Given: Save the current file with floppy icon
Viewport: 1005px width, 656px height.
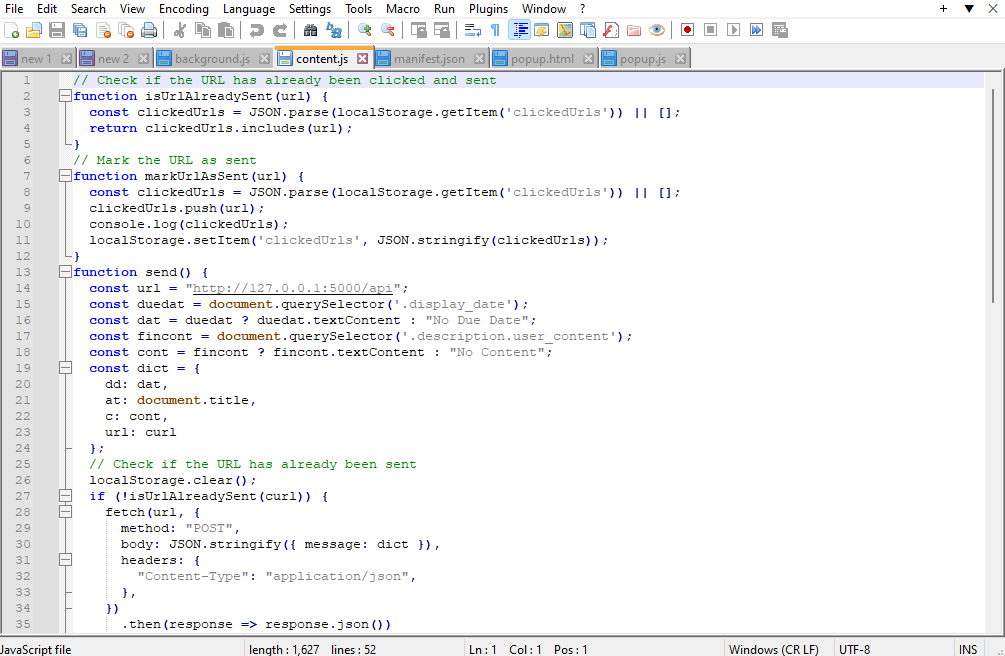Looking at the screenshot, I should click(x=57, y=30).
